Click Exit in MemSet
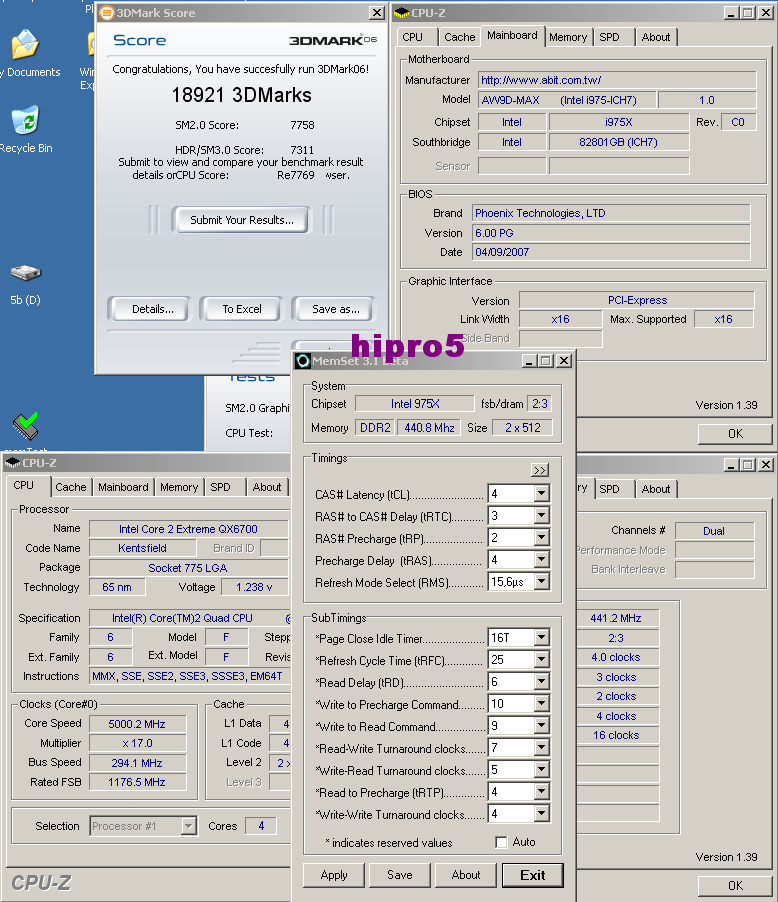The image size is (778, 902). [532, 875]
